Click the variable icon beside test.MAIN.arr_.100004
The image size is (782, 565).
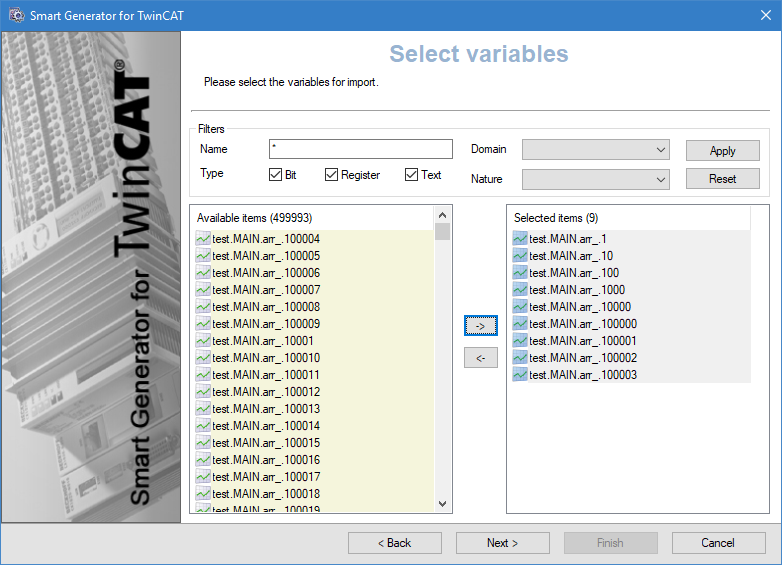203,239
